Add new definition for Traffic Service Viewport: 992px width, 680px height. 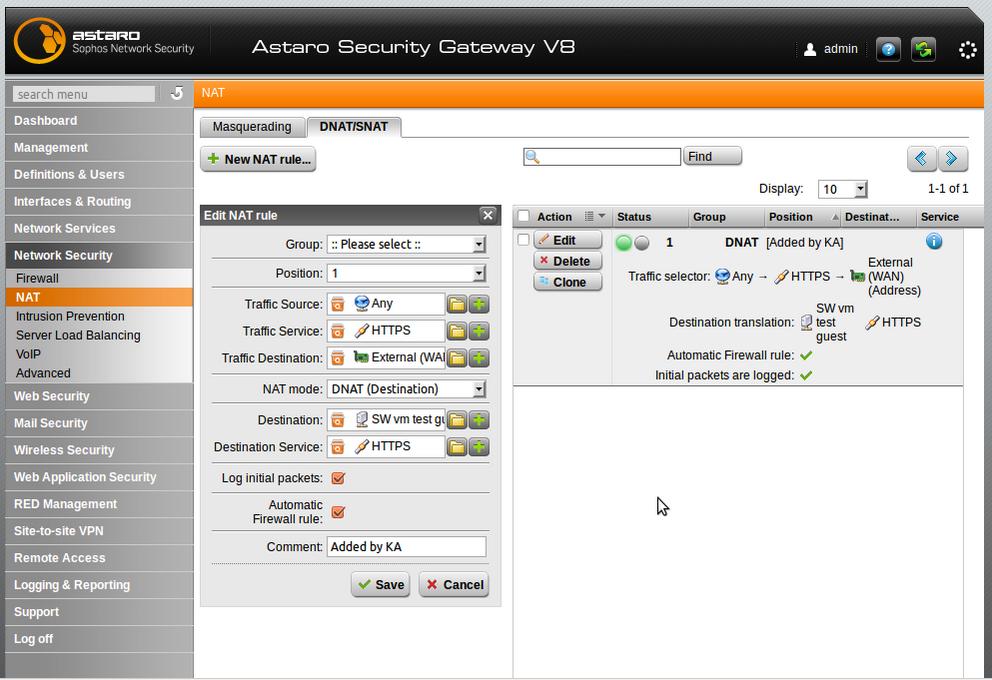(479, 331)
